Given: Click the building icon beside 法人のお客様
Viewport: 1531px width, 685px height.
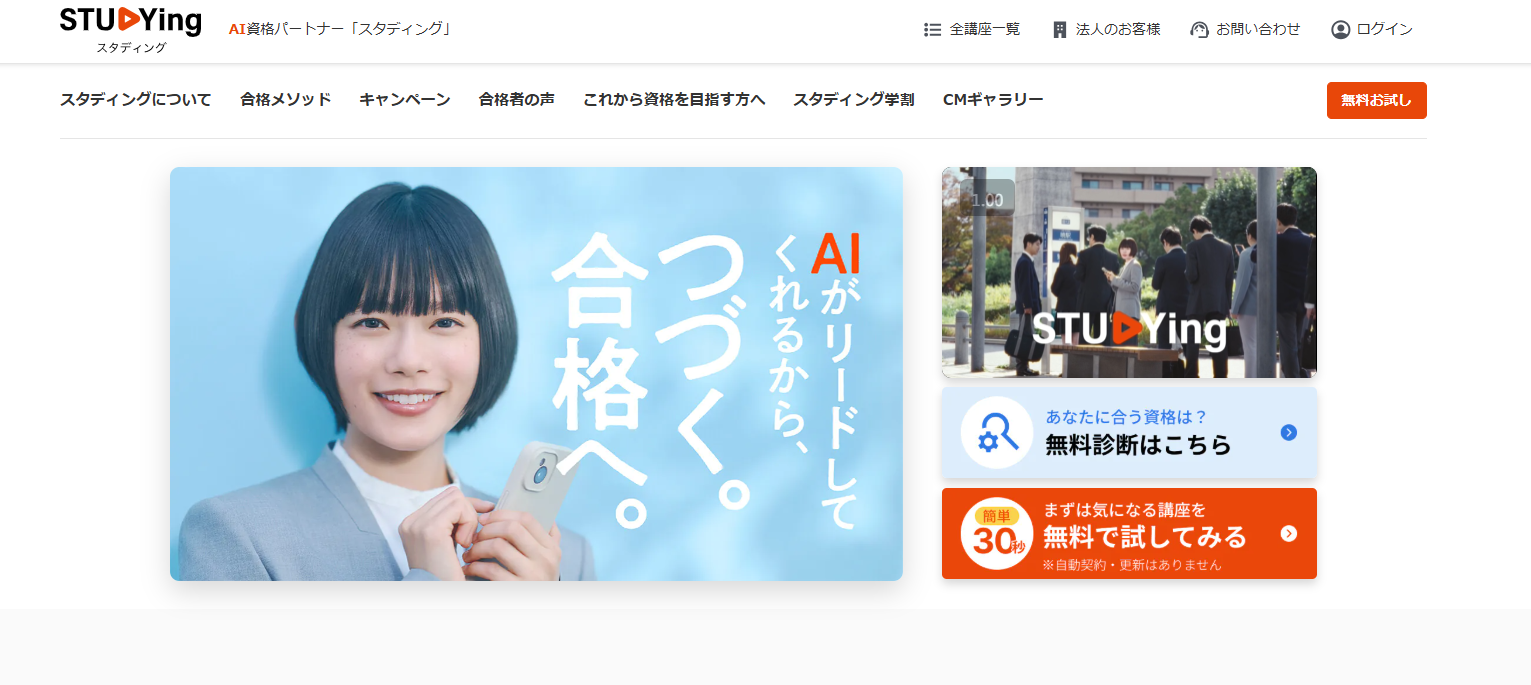Looking at the screenshot, I should [1060, 30].
